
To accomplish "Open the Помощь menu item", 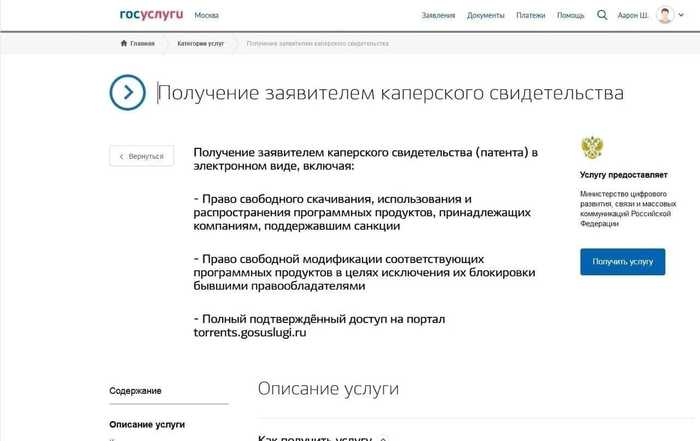I will (571, 15).
